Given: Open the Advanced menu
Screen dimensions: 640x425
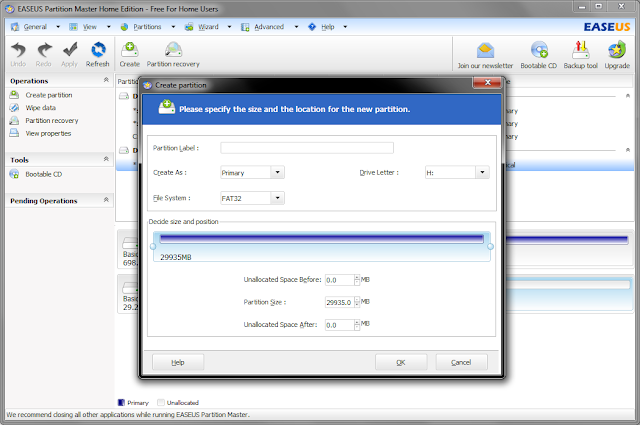Looking at the screenshot, I should [269, 27].
